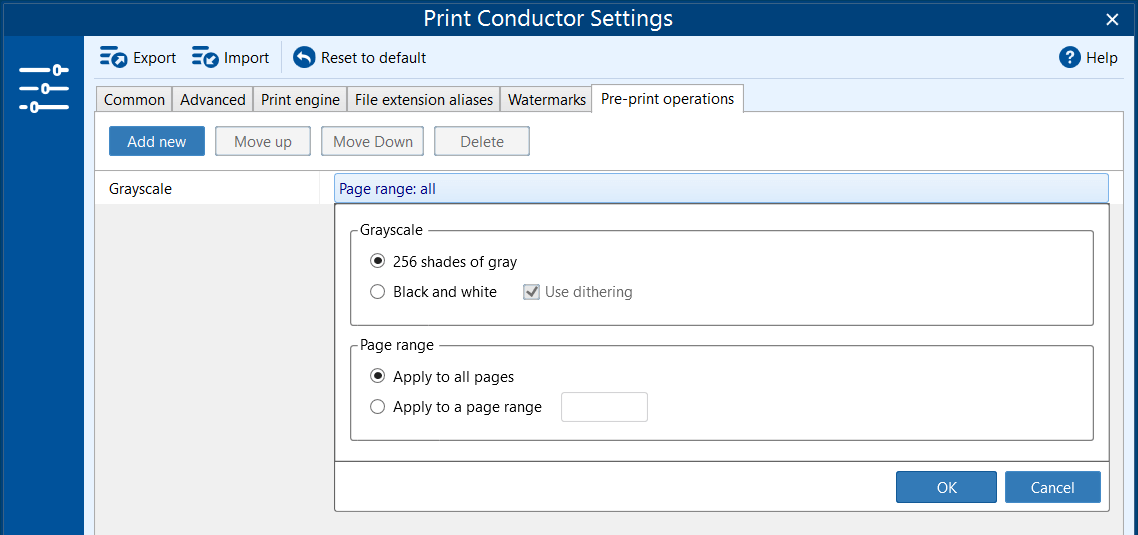Select the 256 shades of gray option
1138x535 pixels.
377,262
